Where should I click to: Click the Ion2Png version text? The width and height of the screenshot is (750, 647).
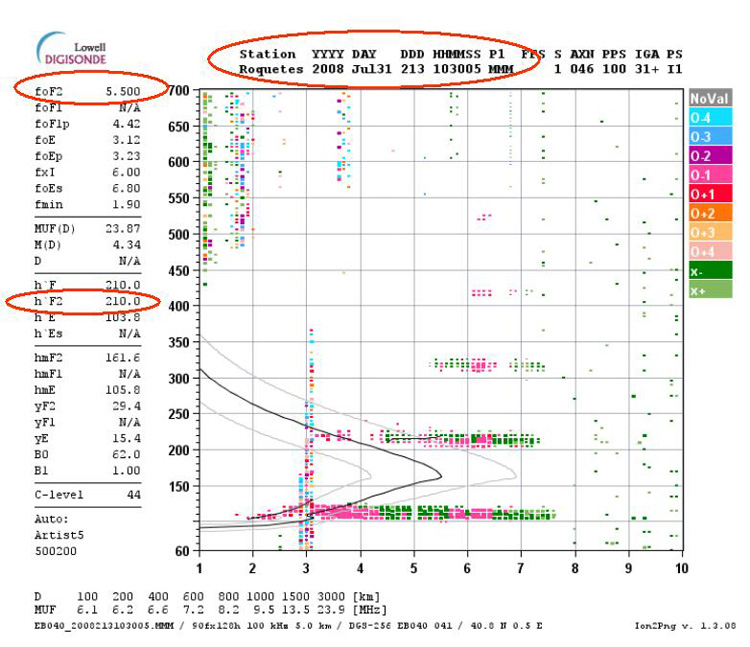click(x=699, y=623)
